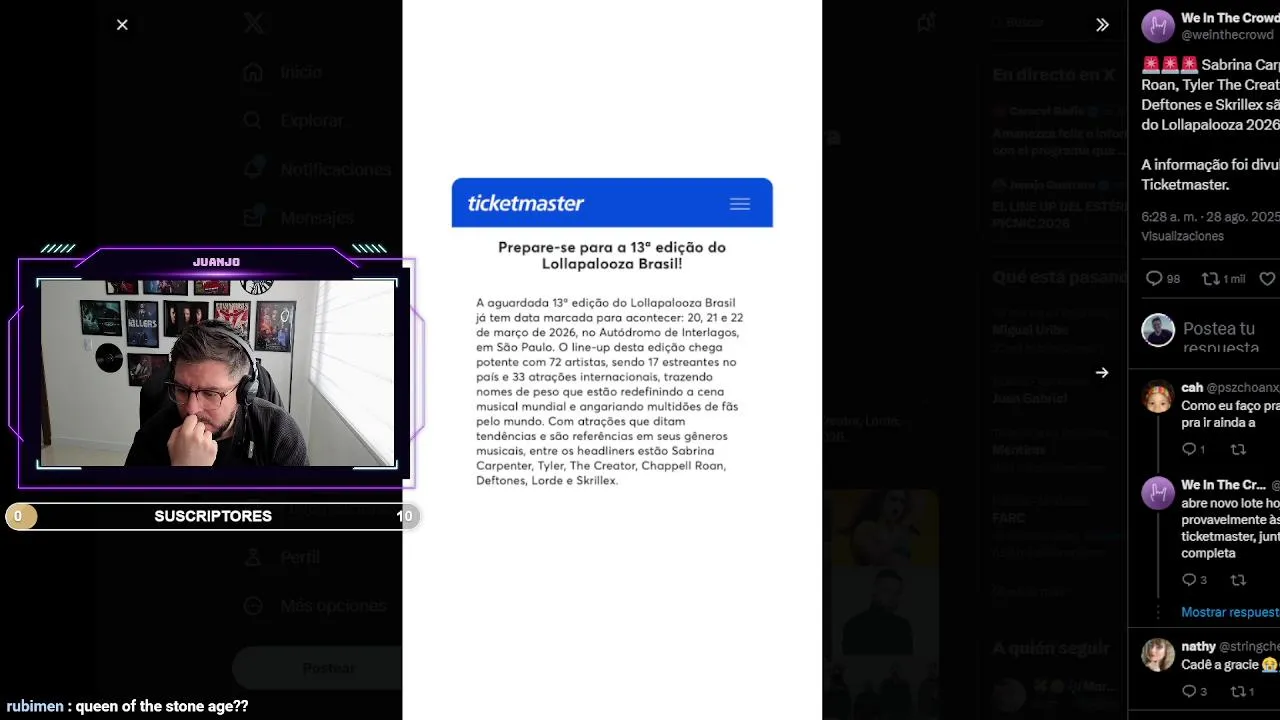The height and width of the screenshot is (720, 1280).
Task: Reply to cah's comment with 1 reply
Action: click(x=1194, y=450)
